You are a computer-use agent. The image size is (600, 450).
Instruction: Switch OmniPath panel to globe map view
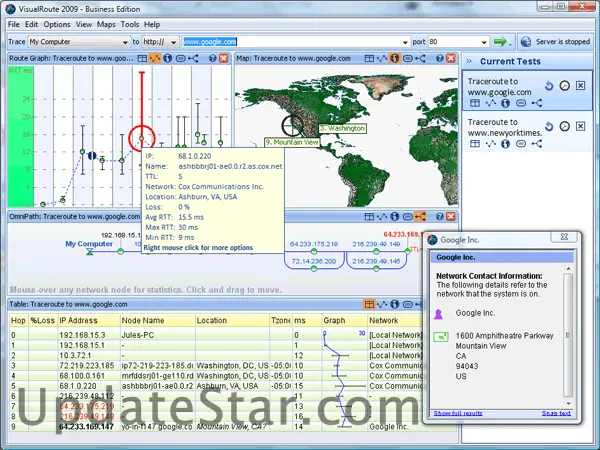(395, 217)
